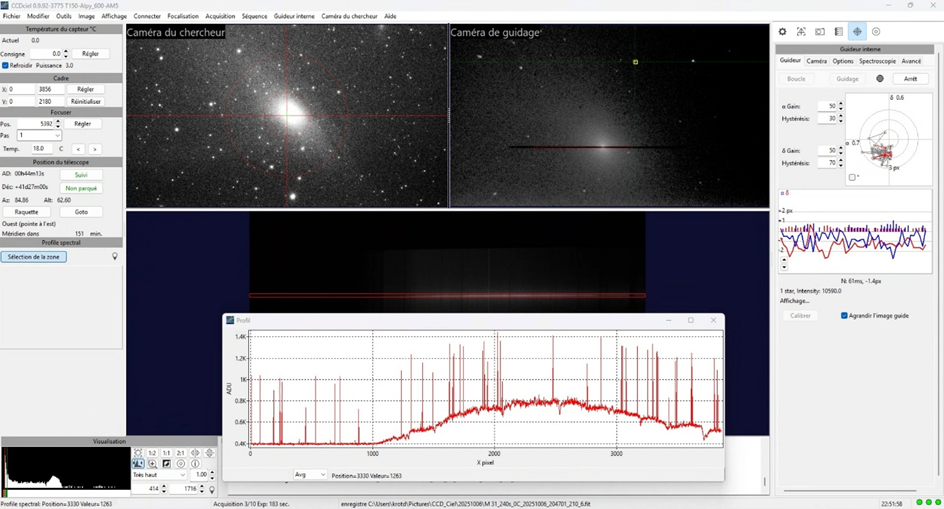Open the Très haut stretch dropdown
Screen dimensions: 944x509
pyautogui.click(x=160, y=475)
